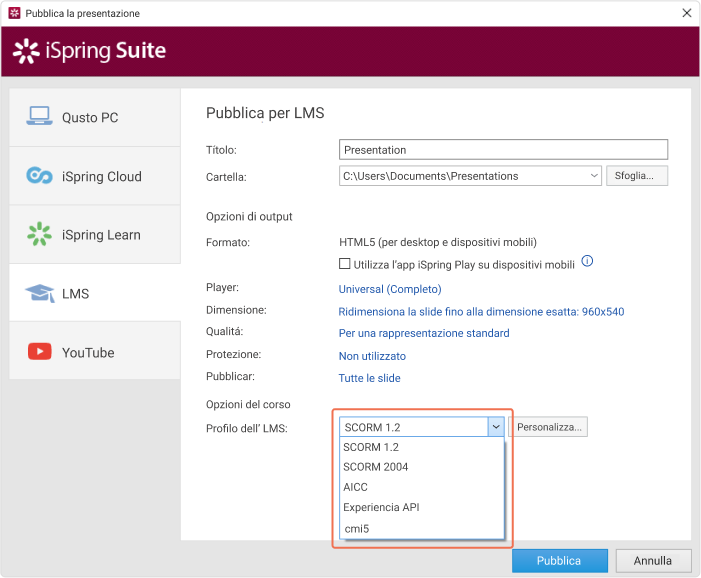Switch to the Qusto PC tab
701x578 pixels.
[95, 117]
